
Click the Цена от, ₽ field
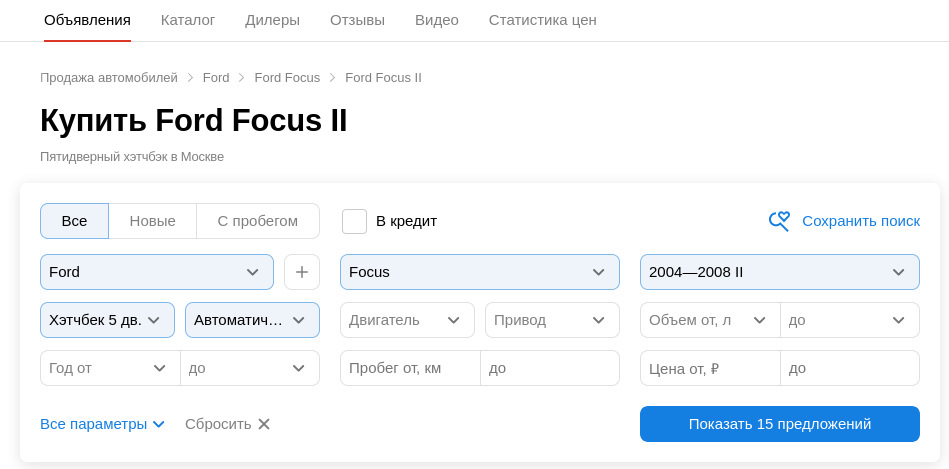coord(710,368)
